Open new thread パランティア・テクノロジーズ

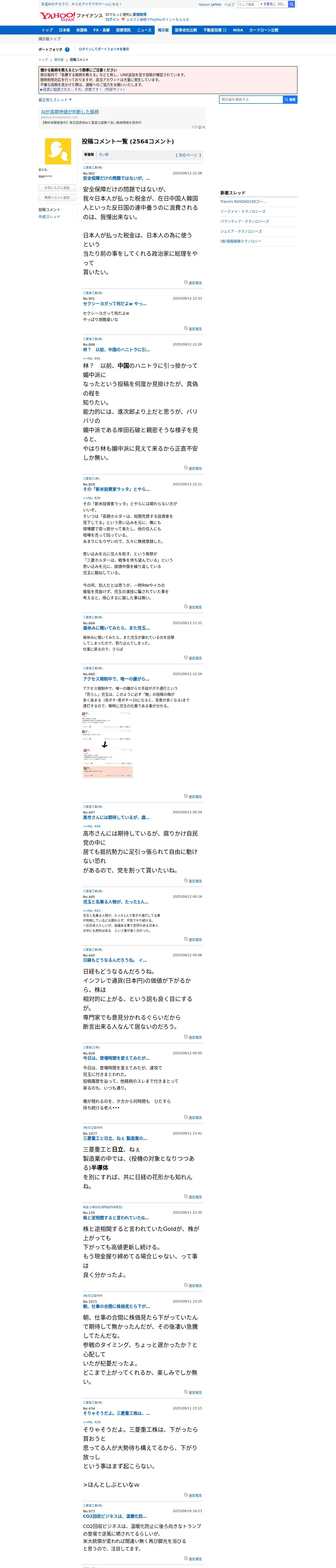[244, 222]
